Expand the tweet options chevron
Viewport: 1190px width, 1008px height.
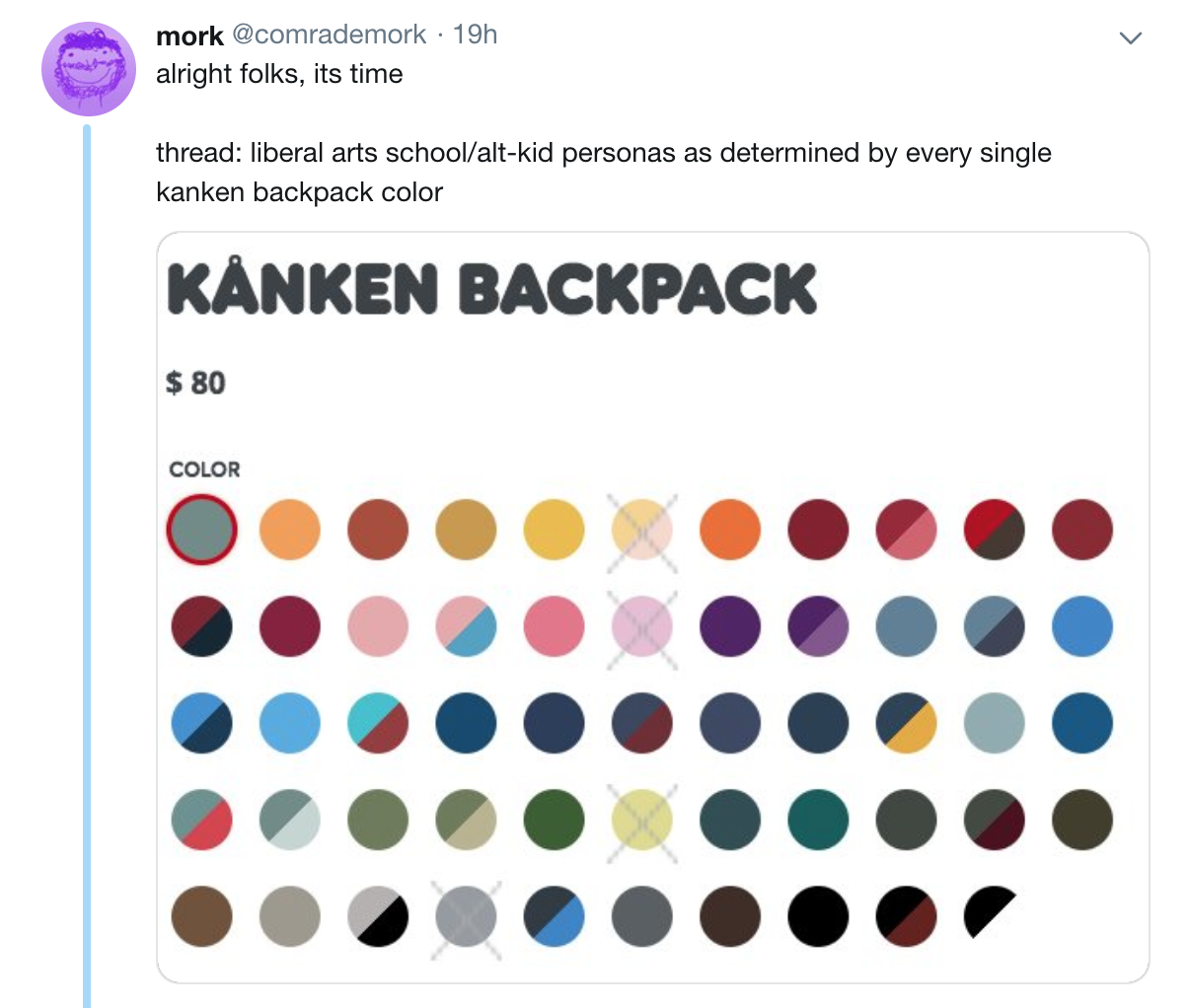pos(1131,38)
